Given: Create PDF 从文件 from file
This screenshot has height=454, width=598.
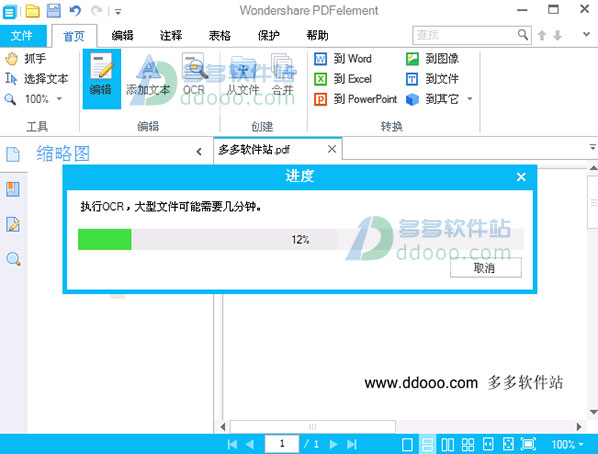Looking at the screenshot, I should [x=243, y=76].
